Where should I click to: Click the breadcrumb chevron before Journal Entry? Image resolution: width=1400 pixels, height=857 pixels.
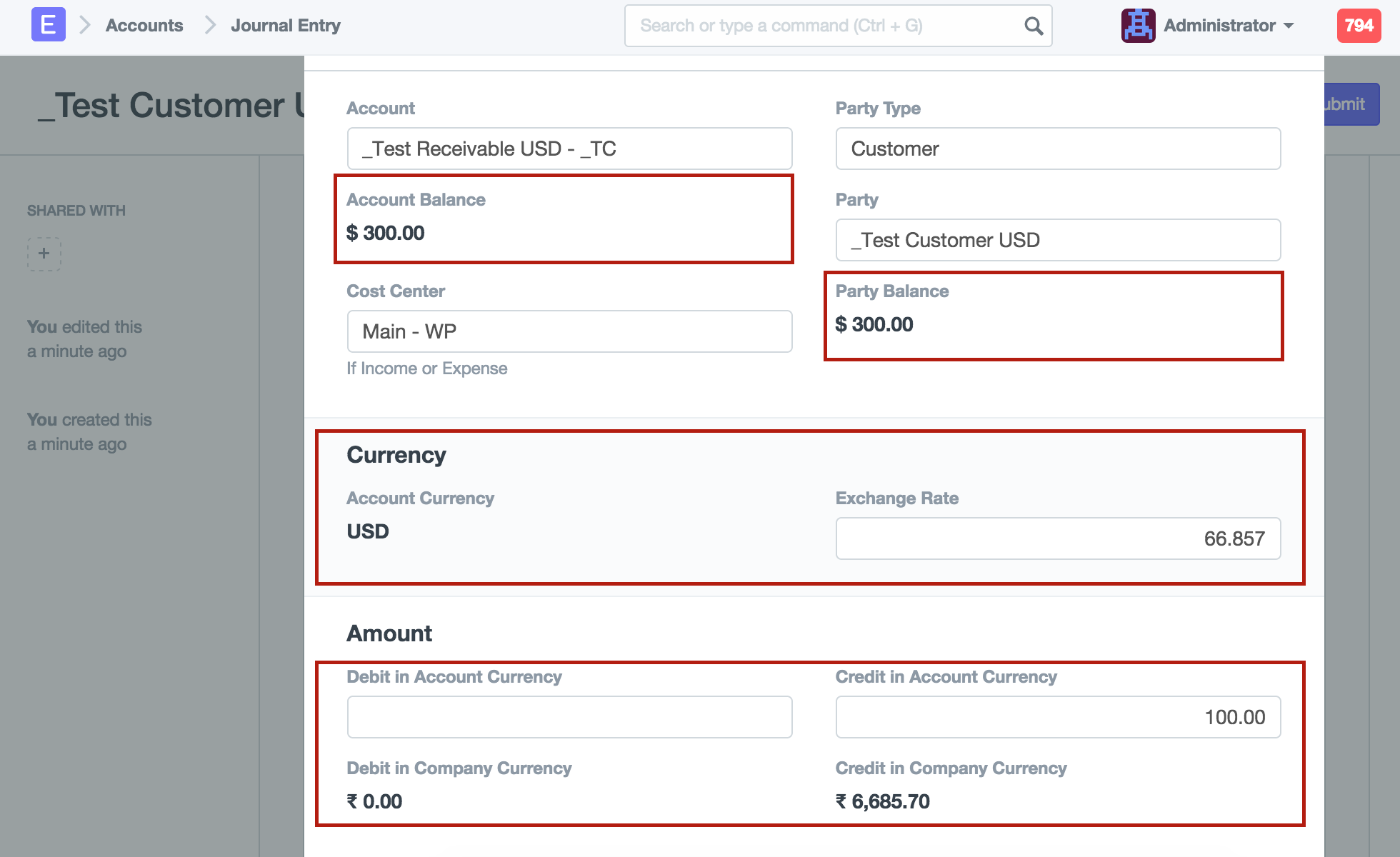[210, 26]
